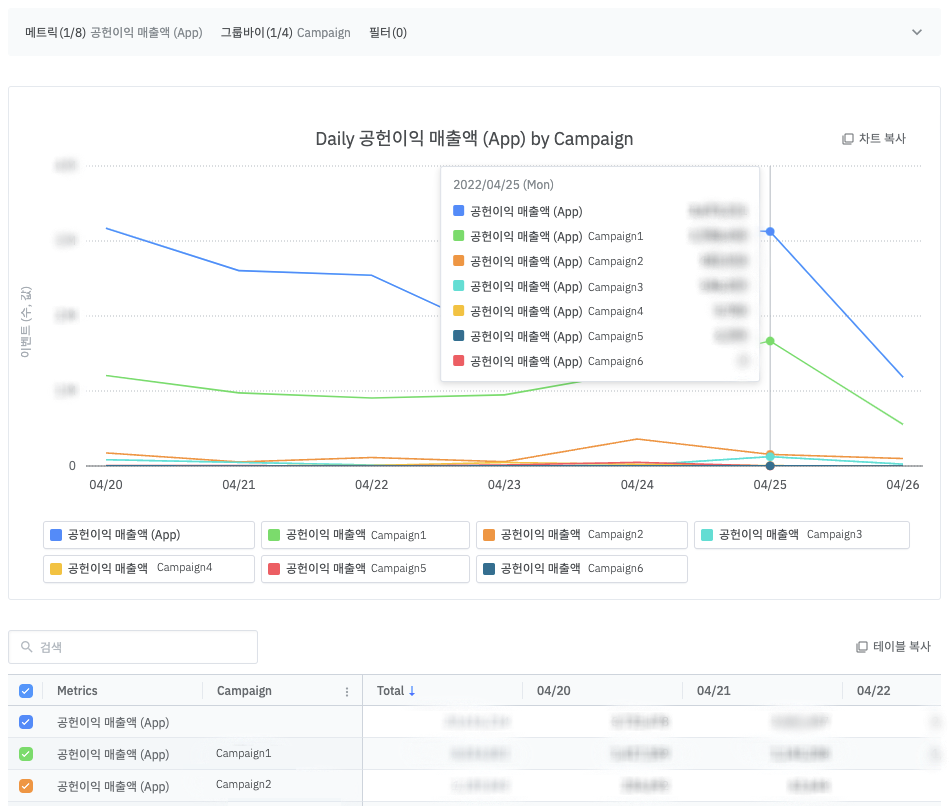The height and width of the screenshot is (806, 949).
Task: Open the Campaign column options menu
Action: pos(347,691)
